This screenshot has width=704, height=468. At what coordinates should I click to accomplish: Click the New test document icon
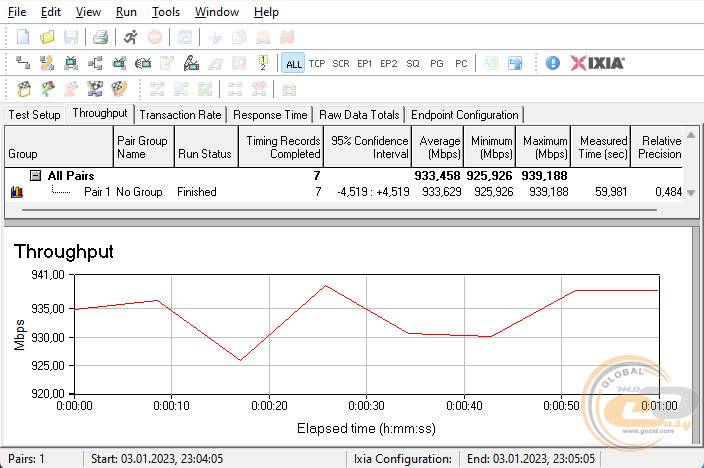pos(22,37)
